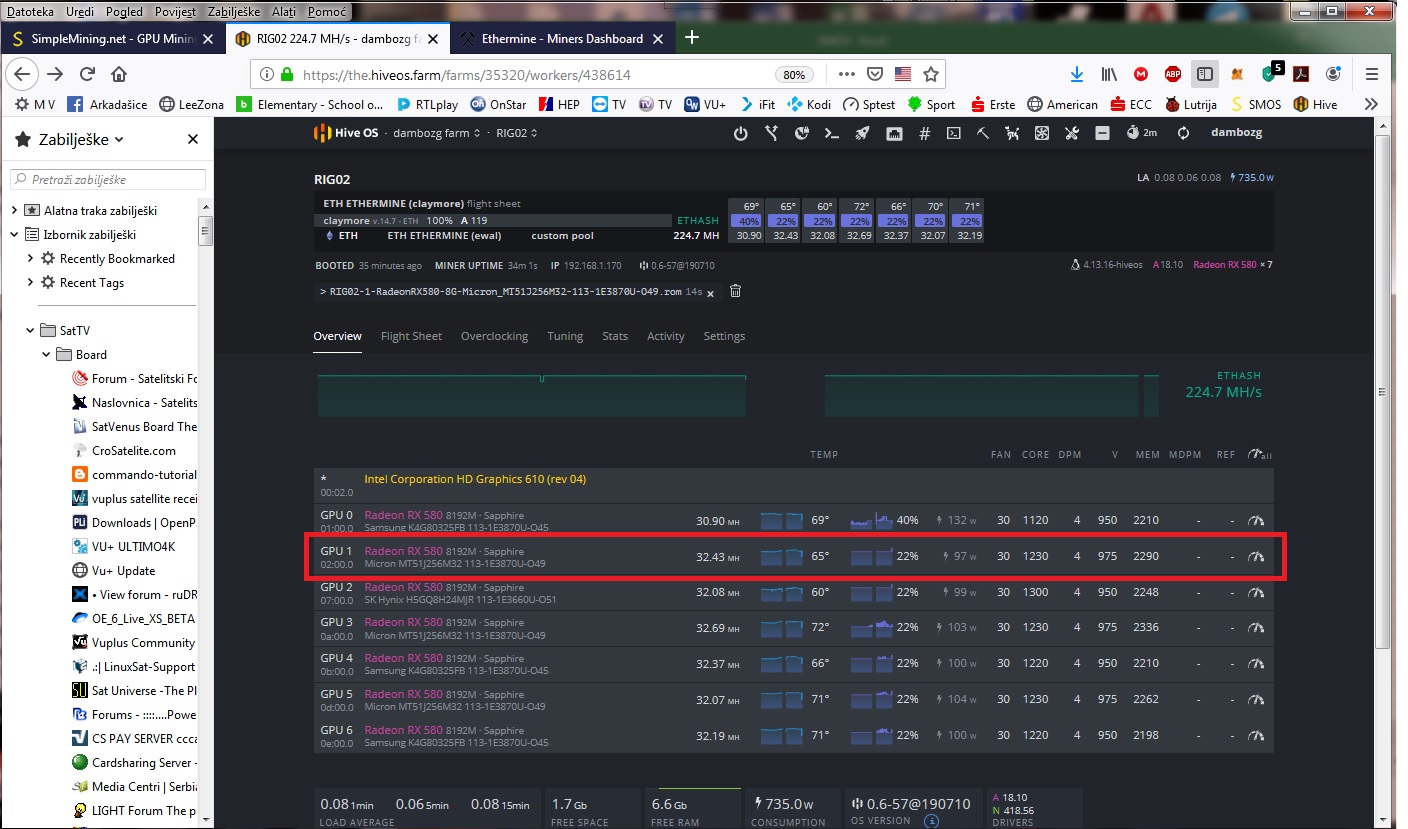Screen dimensions: 1408x829
Task: Click the Pretraži zabilješke search field
Action: click(108, 180)
